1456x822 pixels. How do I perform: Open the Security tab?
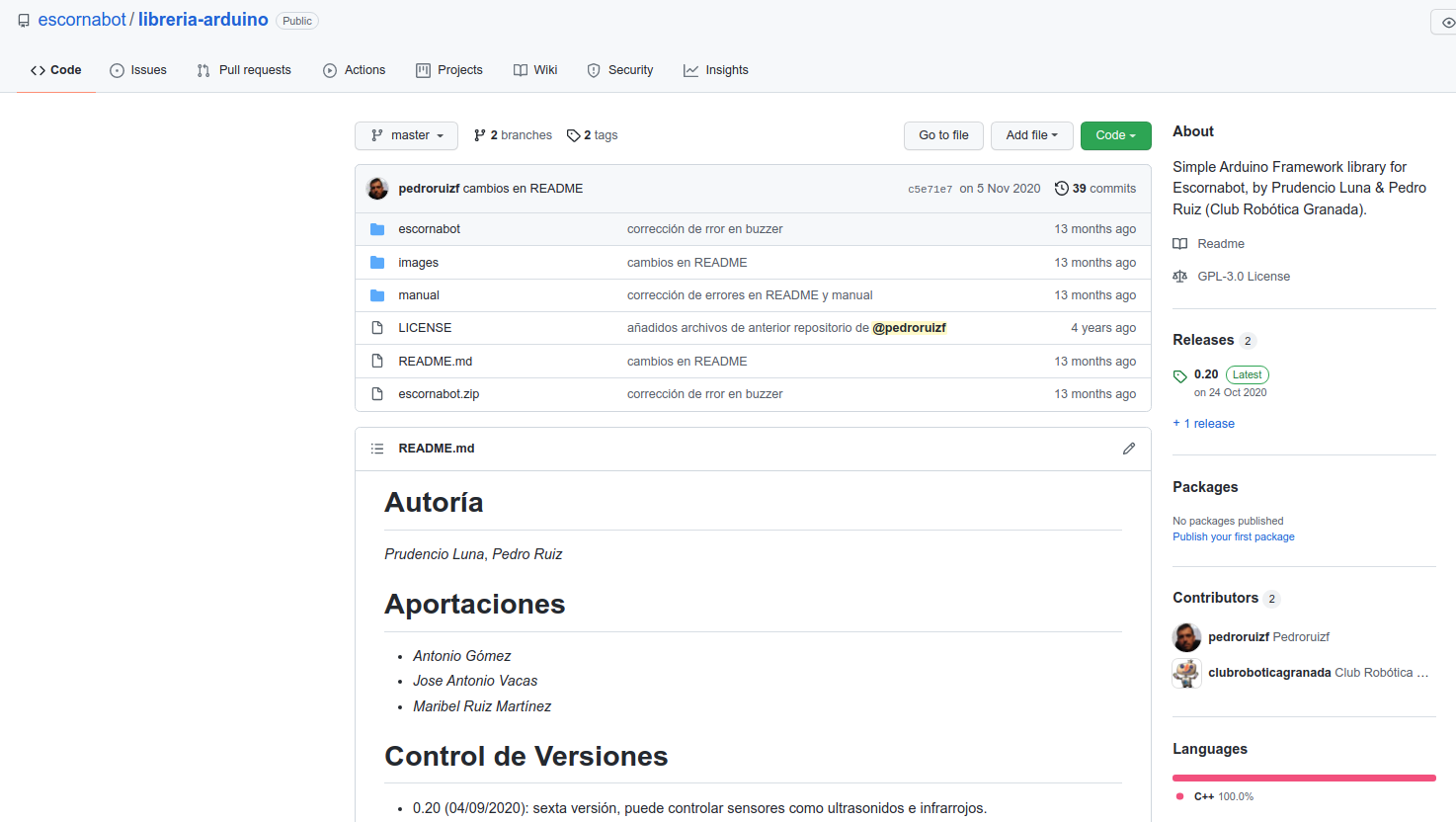620,70
